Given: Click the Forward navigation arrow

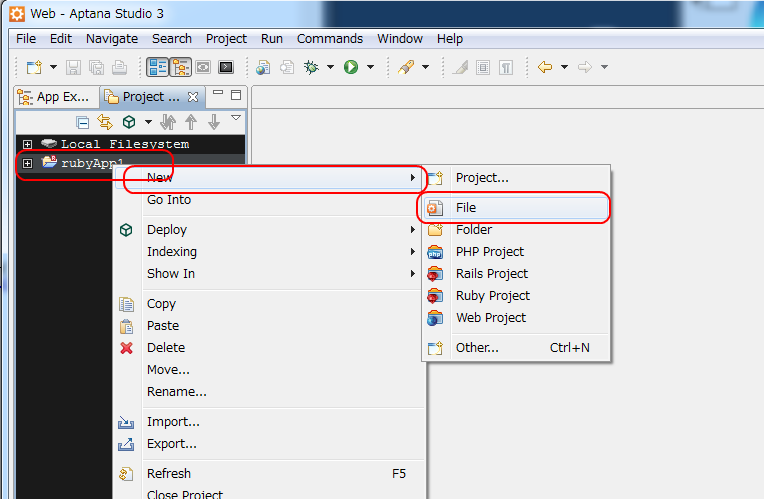Looking at the screenshot, I should coord(585,67).
